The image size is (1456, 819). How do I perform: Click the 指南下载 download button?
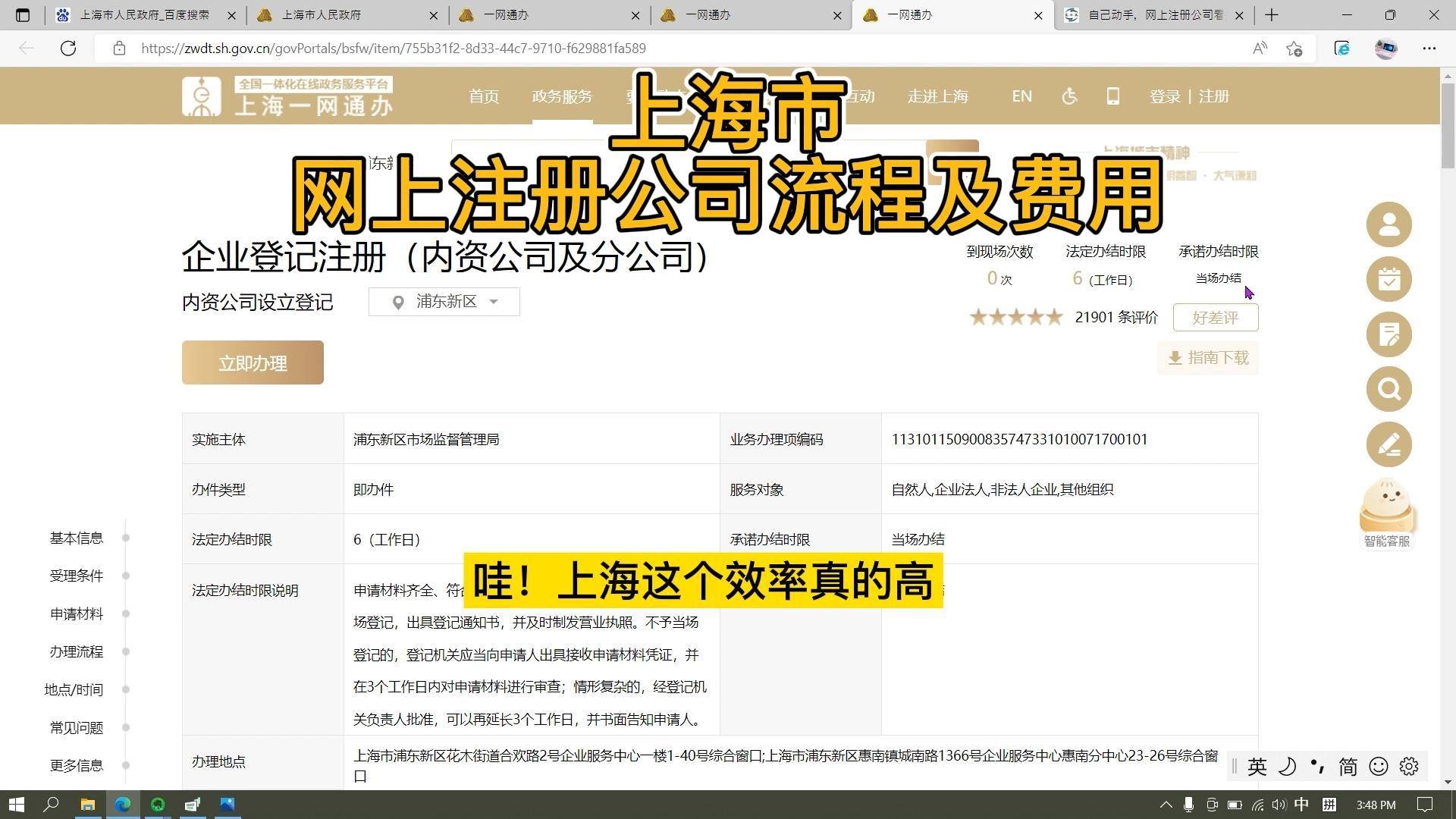[x=1208, y=358]
